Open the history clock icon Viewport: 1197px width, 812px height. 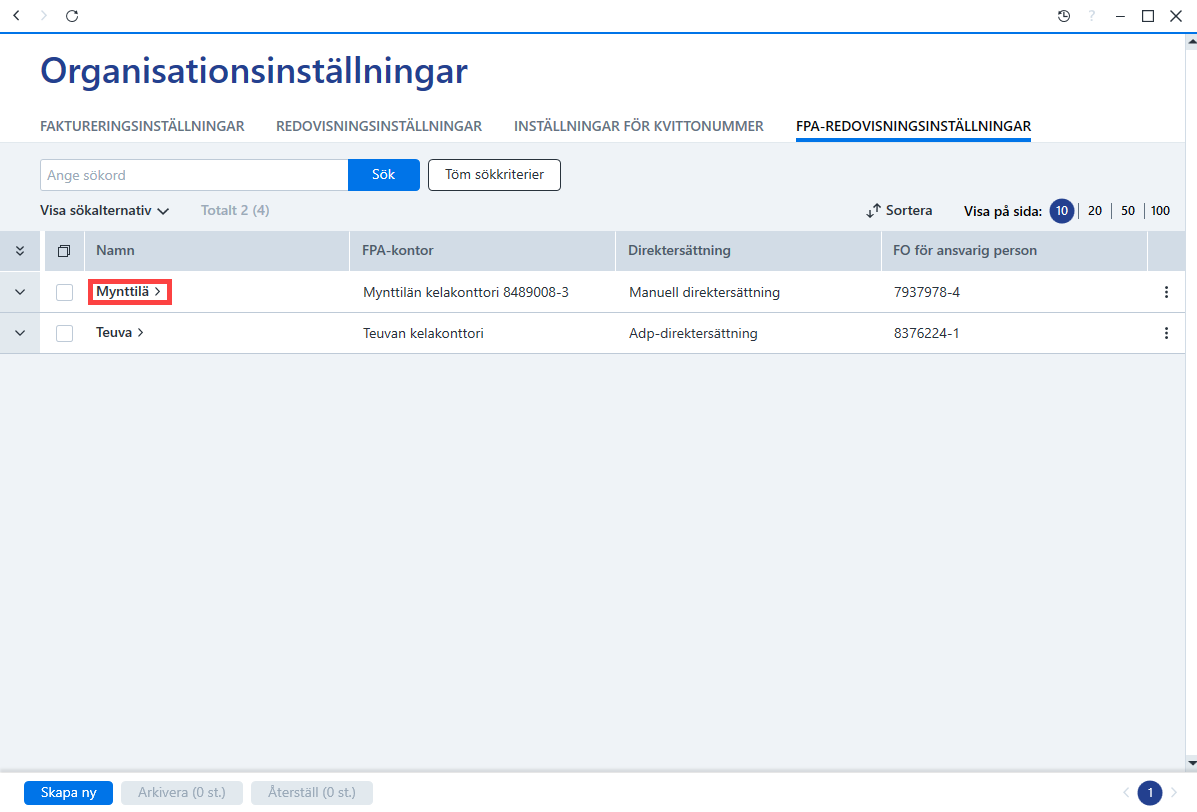tap(1063, 16)
